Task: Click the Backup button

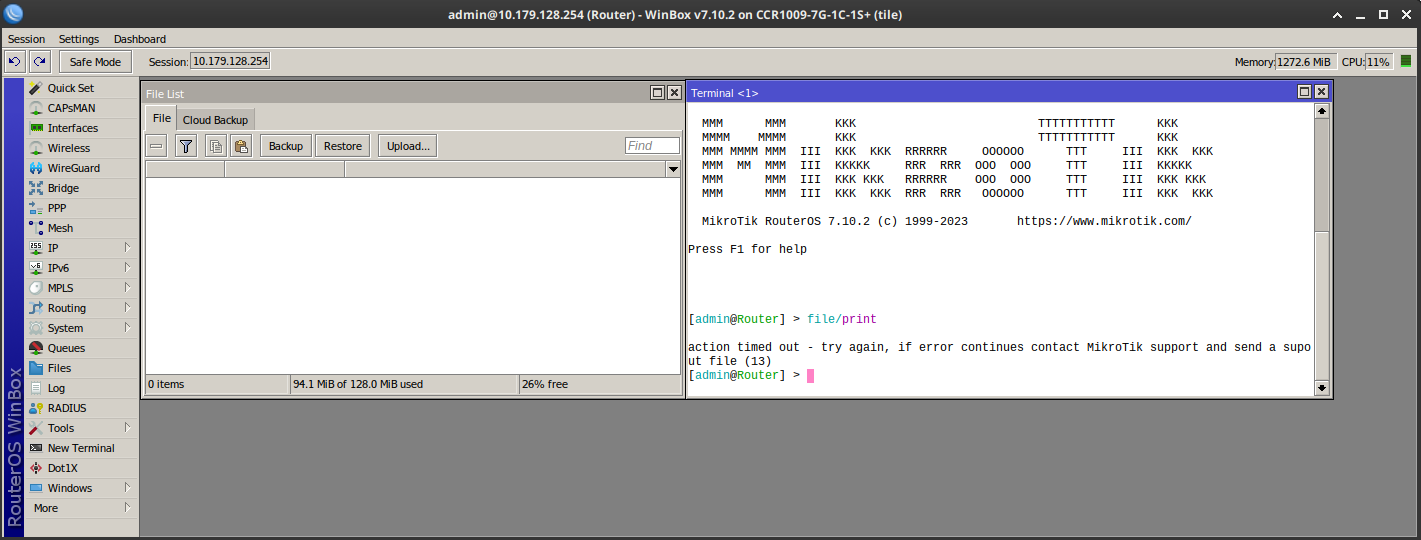Action: (286, 146)
